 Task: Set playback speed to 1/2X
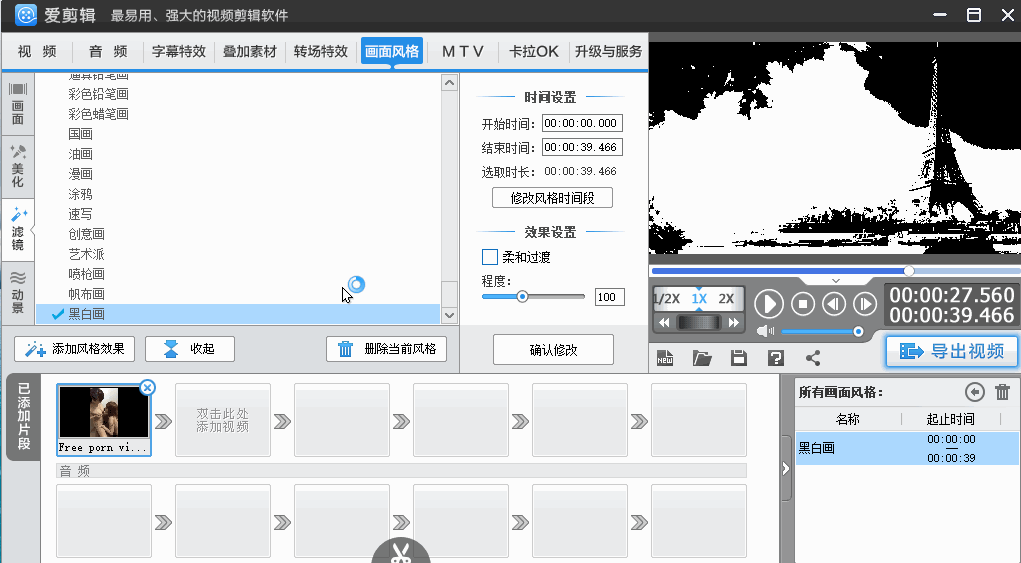coord(667,299)
